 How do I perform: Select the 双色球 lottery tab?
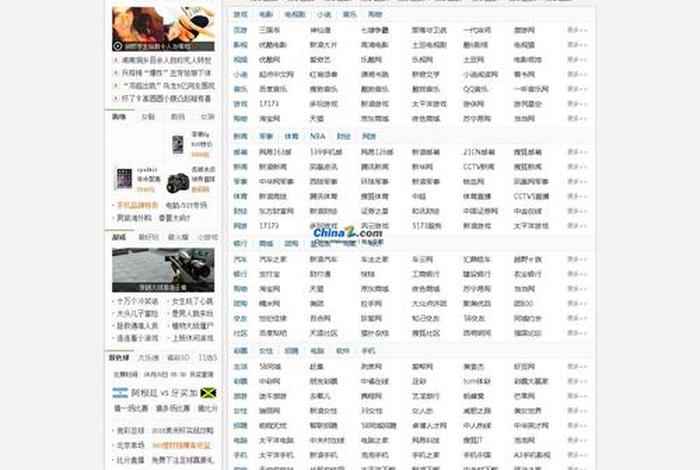coord(119,358)
